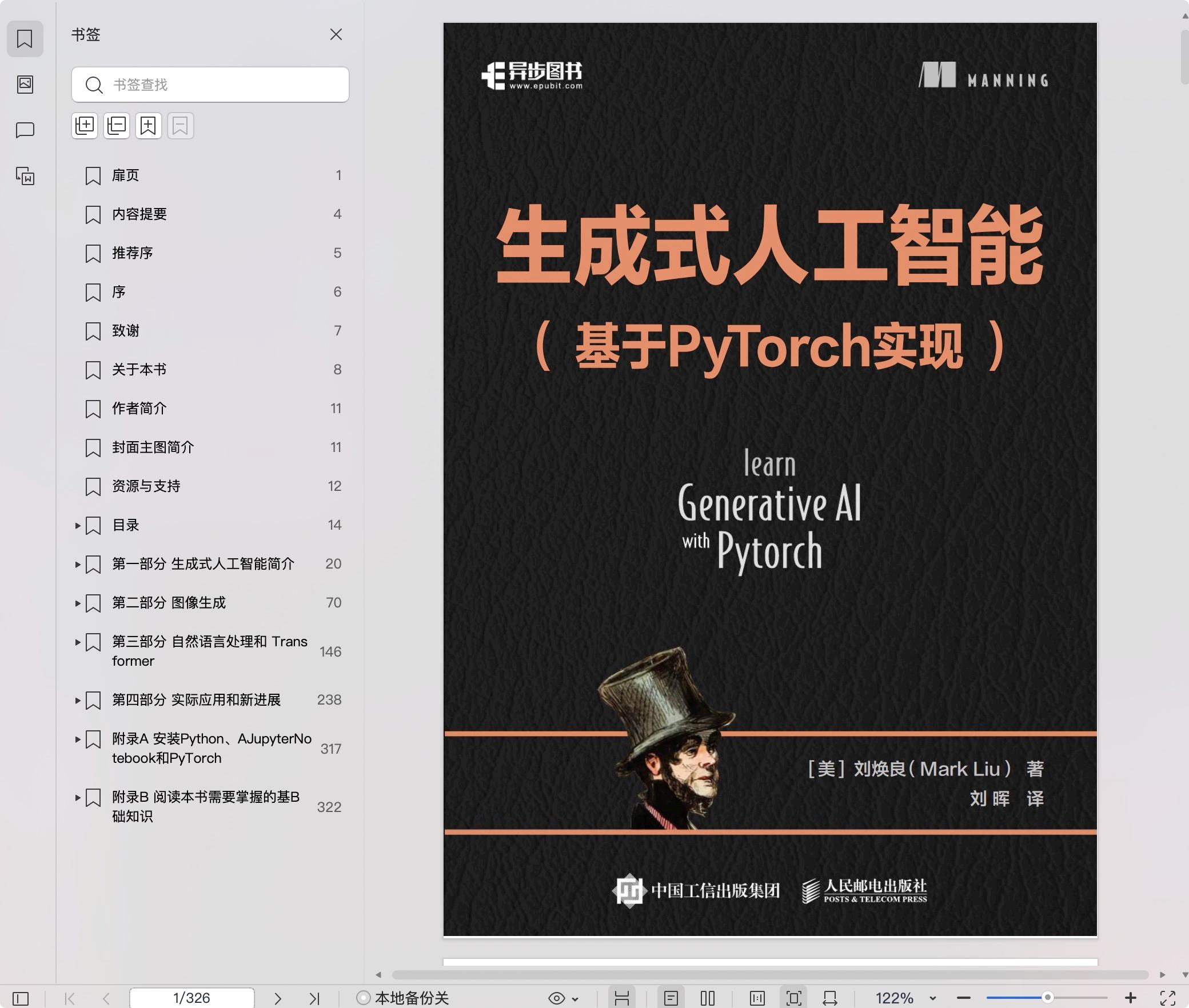
Task: Toggle local backup (本地备份关)
Action: [x=403, y=998]
